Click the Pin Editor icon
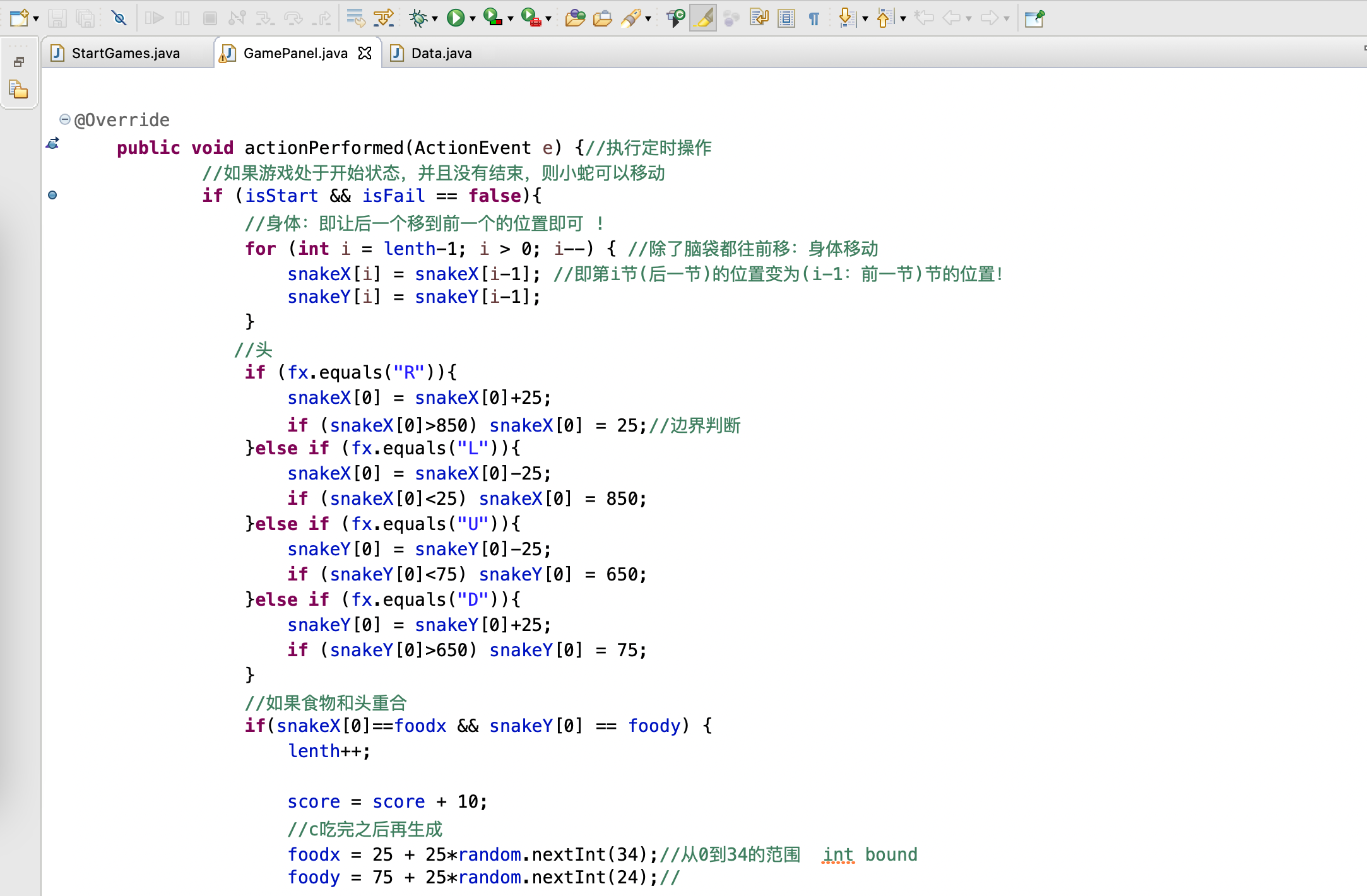1367x896 pixels. pyautogui.click(x=1034, y=18)
